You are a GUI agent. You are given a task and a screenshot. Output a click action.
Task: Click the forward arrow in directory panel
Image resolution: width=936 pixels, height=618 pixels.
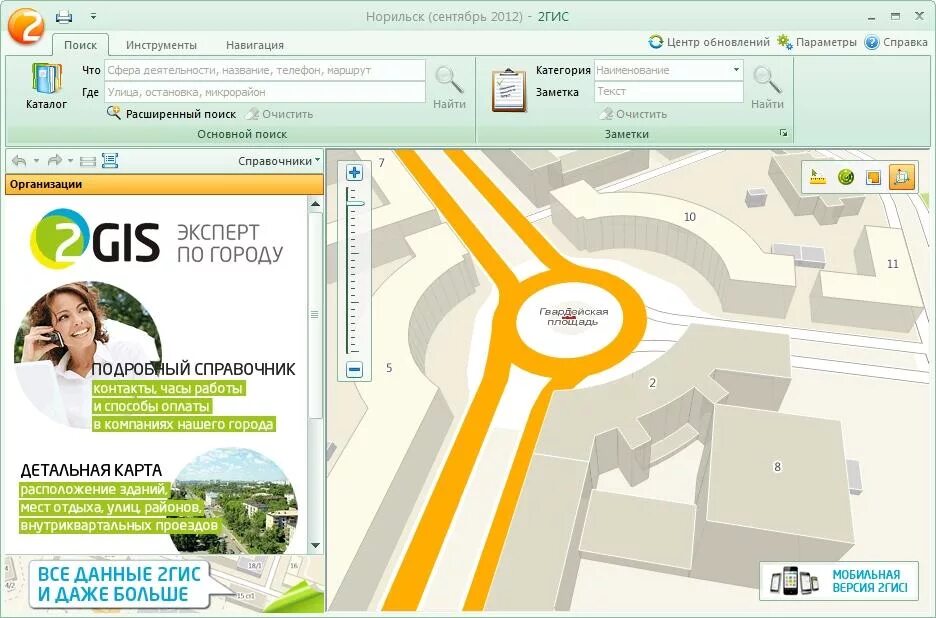point(55,160)
